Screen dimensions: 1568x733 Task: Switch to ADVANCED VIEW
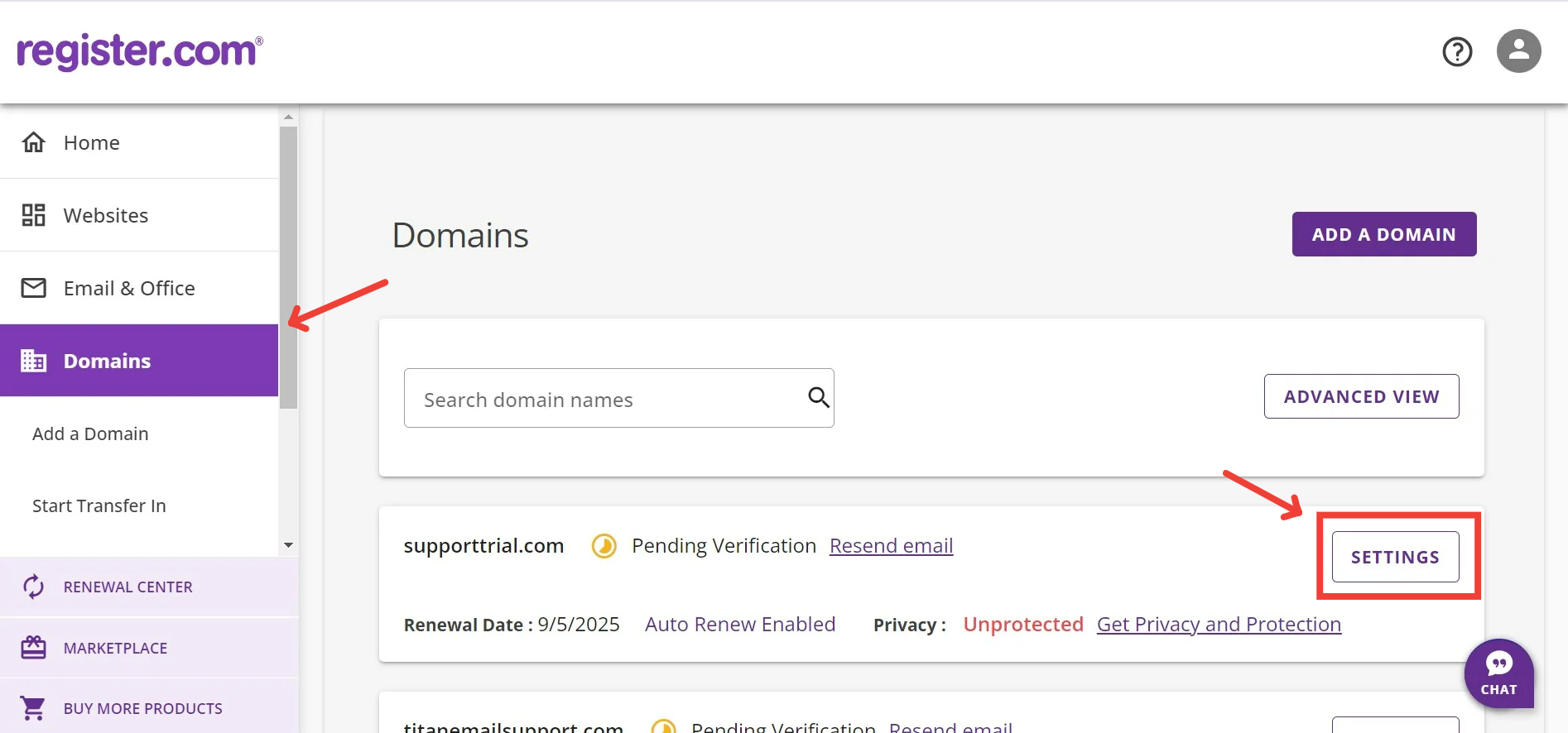1361,396
